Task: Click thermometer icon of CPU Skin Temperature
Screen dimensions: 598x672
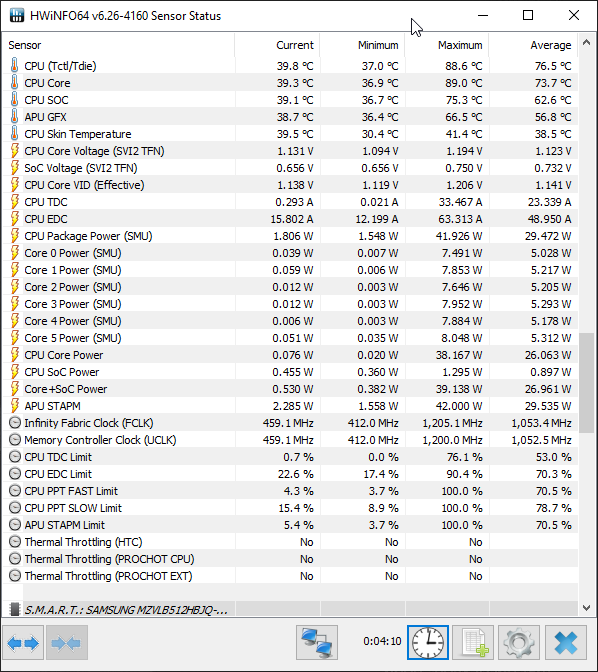Action: pyautogui.click(x=15, y=134)
